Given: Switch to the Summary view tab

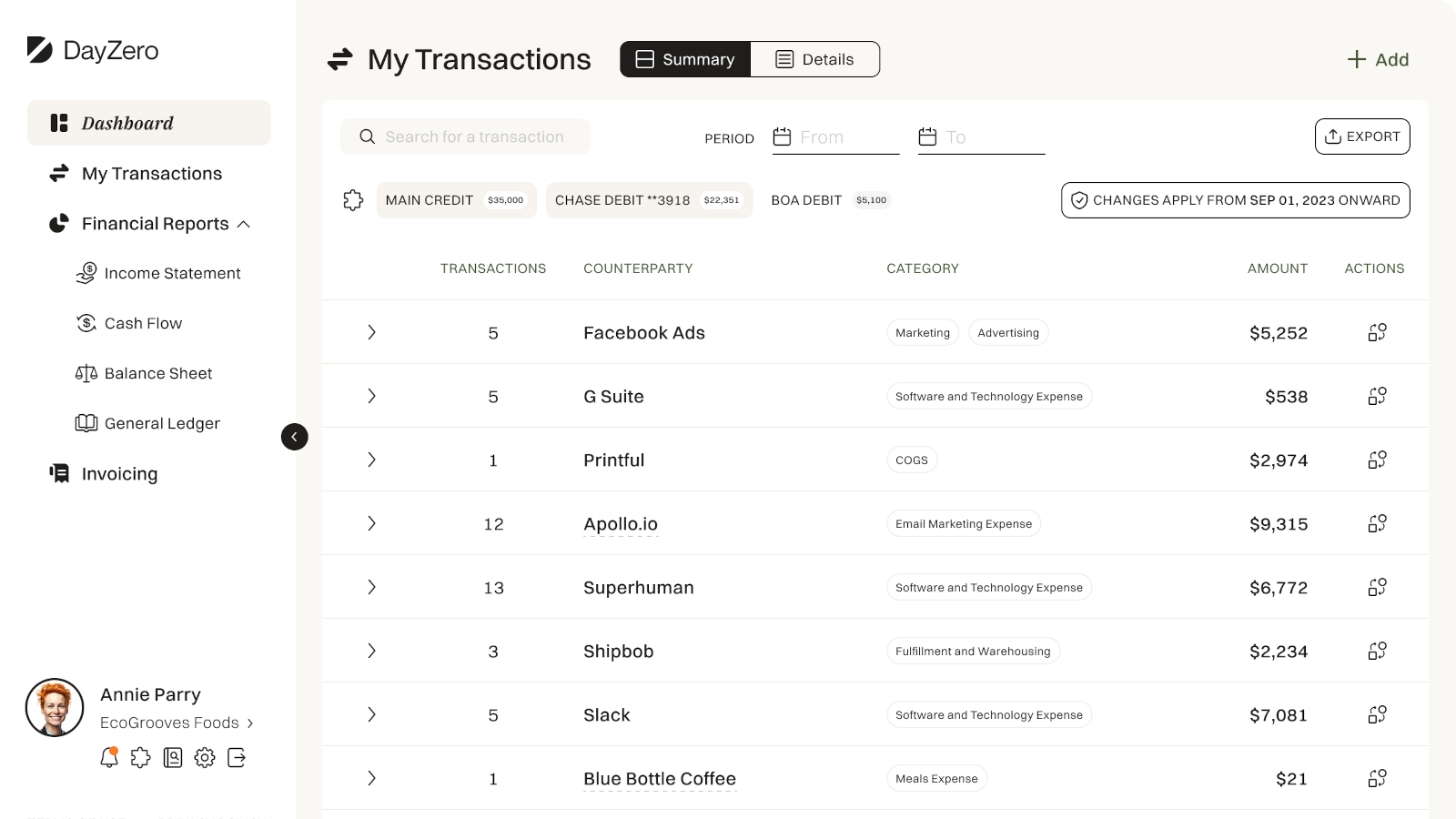Looking at the screenshot, I should click(685, 59).
